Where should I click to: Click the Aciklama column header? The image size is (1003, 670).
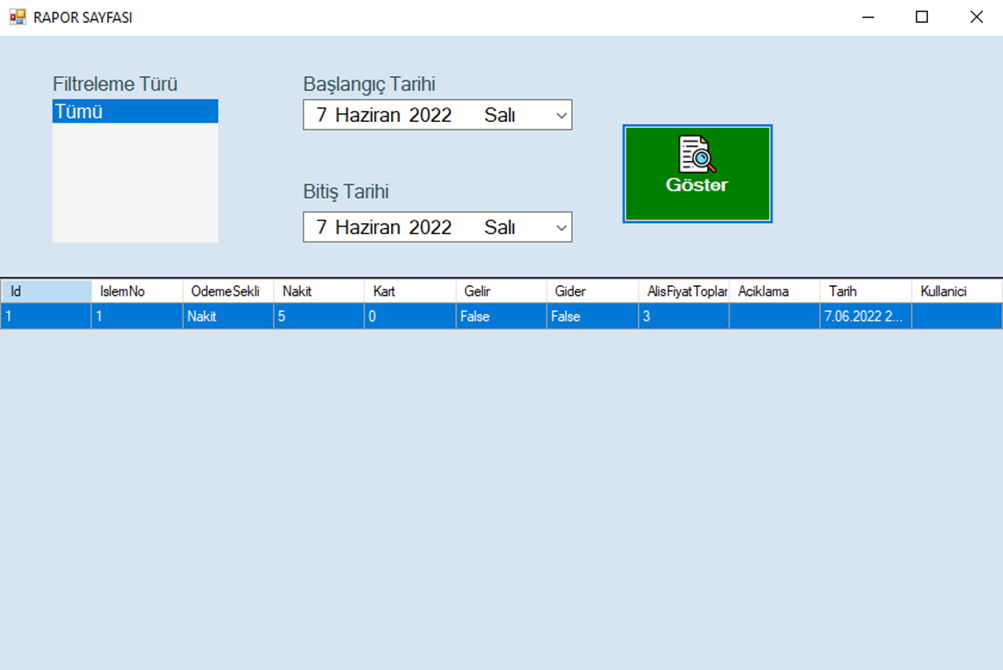point(775,291)
